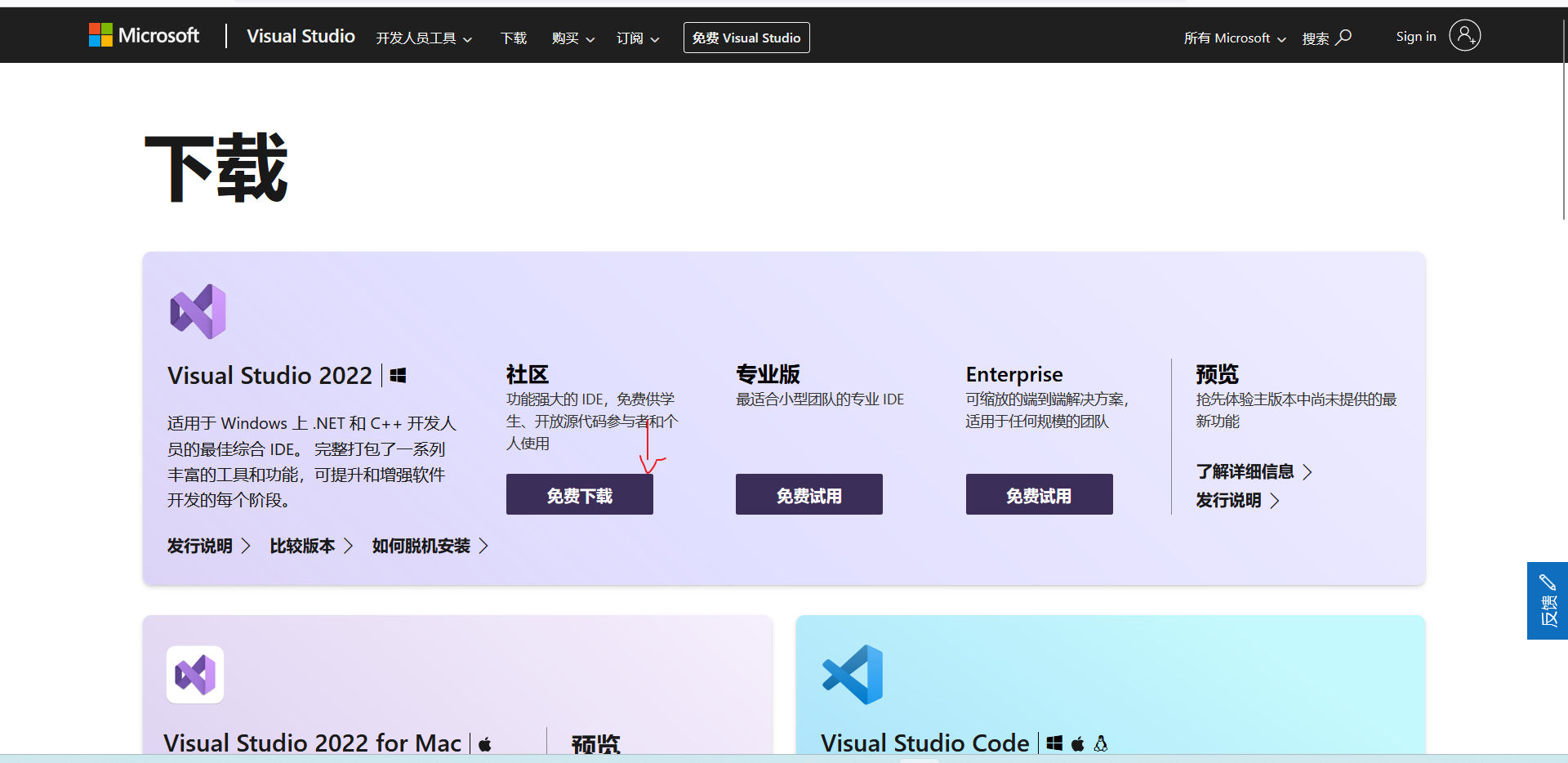Click the 专业版 edition heading

[x=768, y=374]
